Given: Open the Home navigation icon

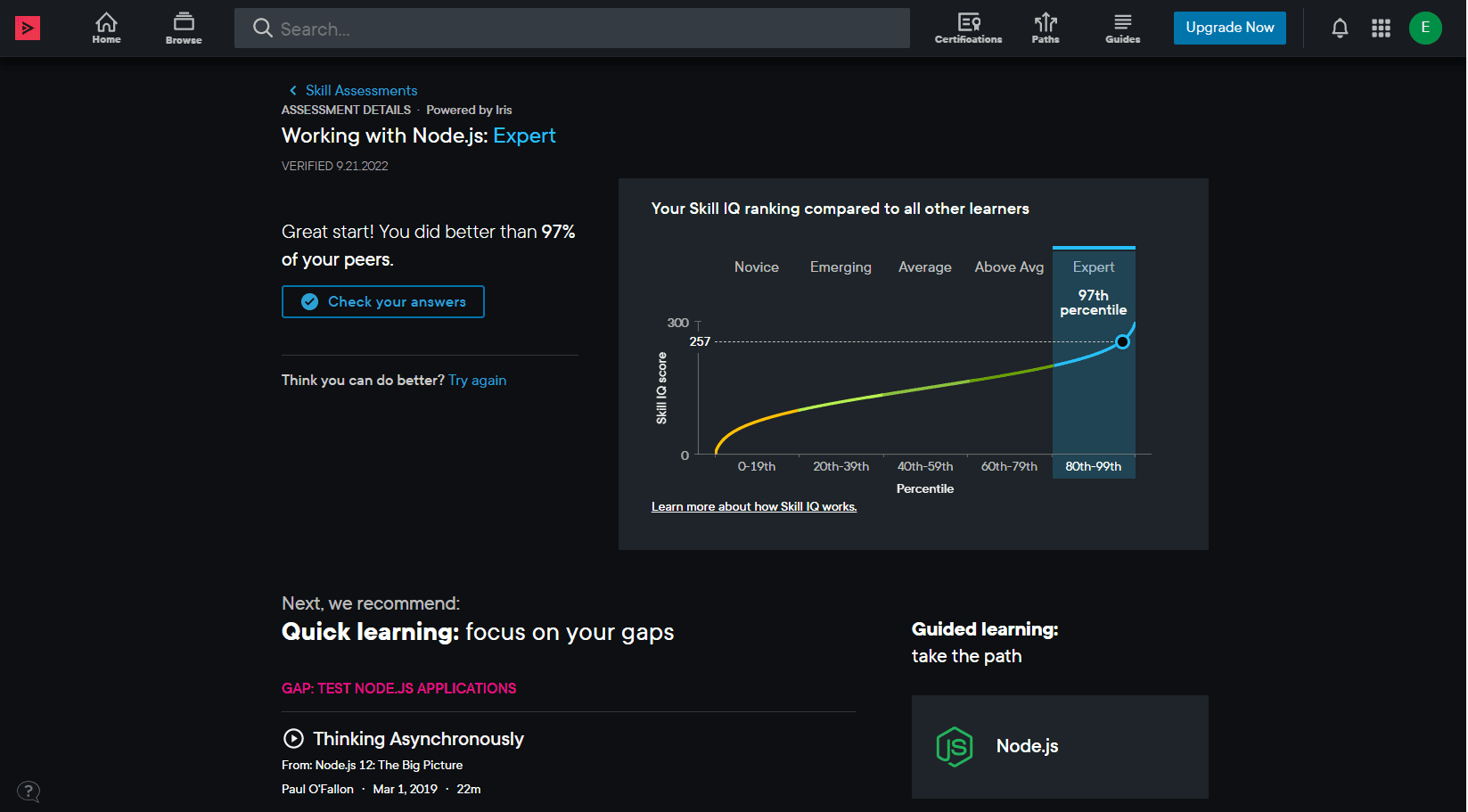Looking at the screenshot, I should (106, 28).
